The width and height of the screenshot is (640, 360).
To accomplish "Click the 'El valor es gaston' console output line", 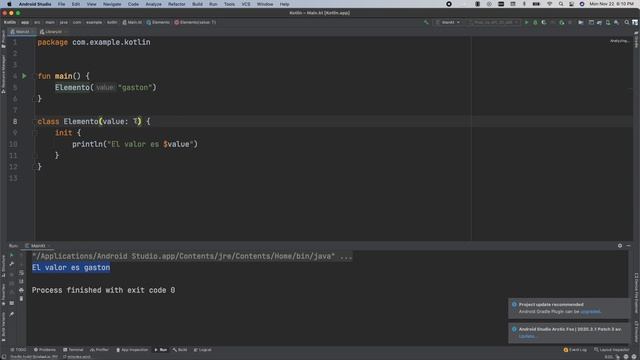I will [71, 267].
